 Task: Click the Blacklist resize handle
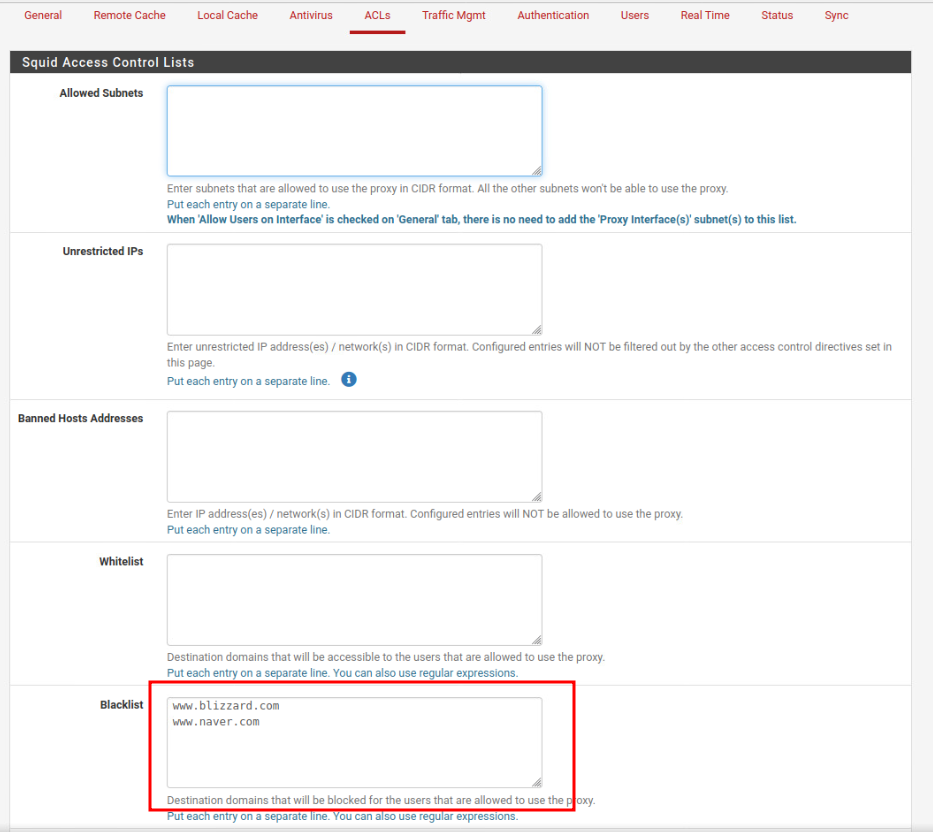coord(537,783)
